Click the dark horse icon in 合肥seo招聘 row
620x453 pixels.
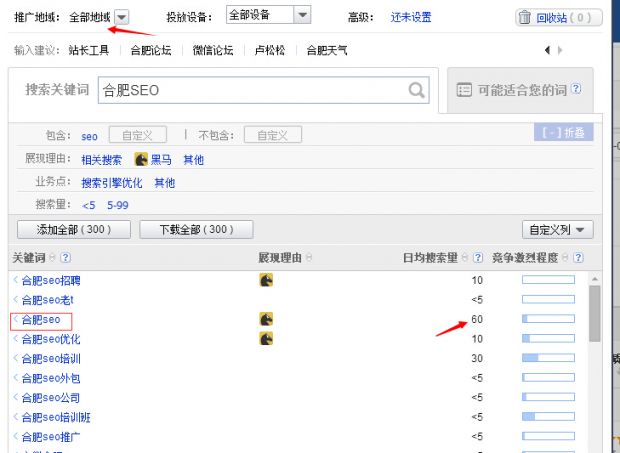266,281
